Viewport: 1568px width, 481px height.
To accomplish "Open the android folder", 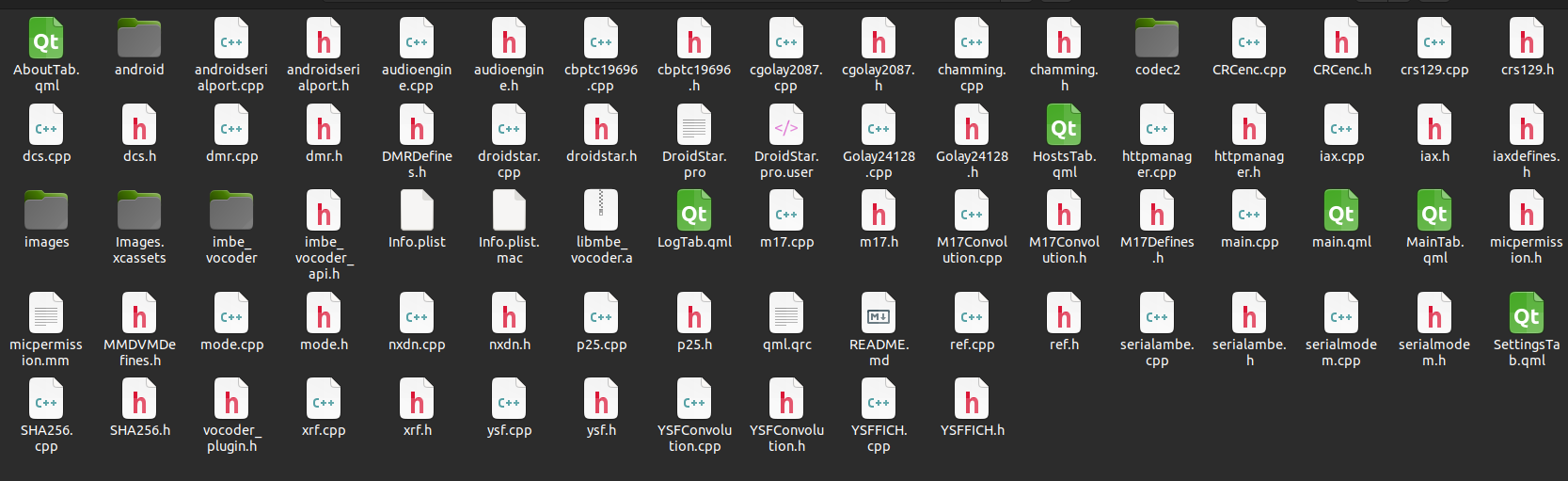I will pyautogui.click(x=139, y=40).
